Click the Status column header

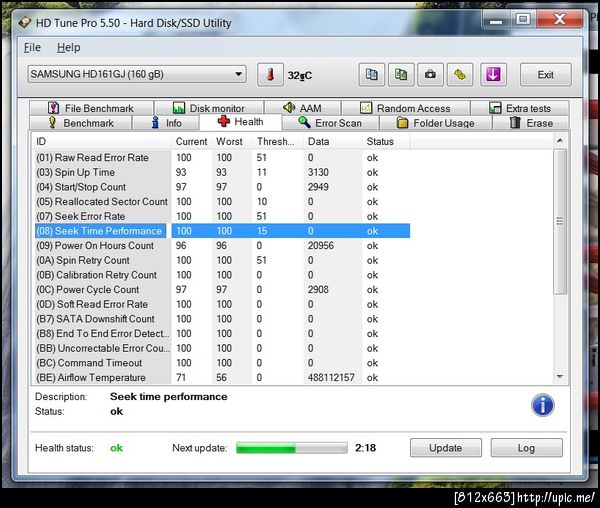click(386, 142)
